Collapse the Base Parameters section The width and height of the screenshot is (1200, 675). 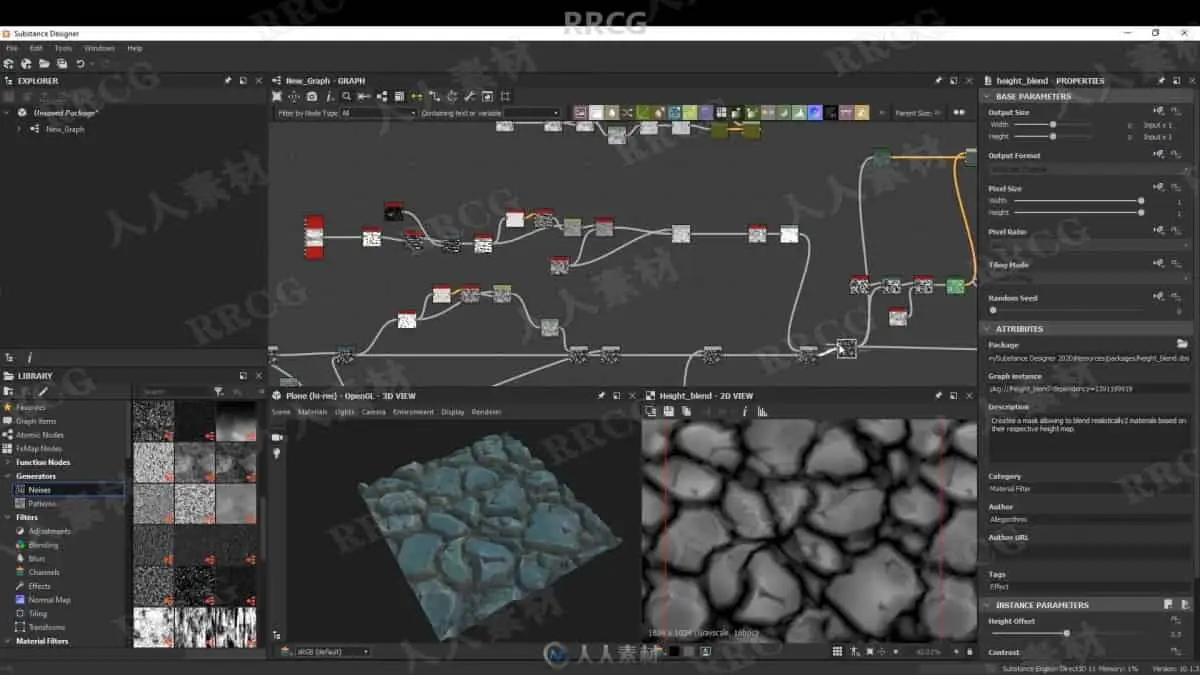point(987,97)
